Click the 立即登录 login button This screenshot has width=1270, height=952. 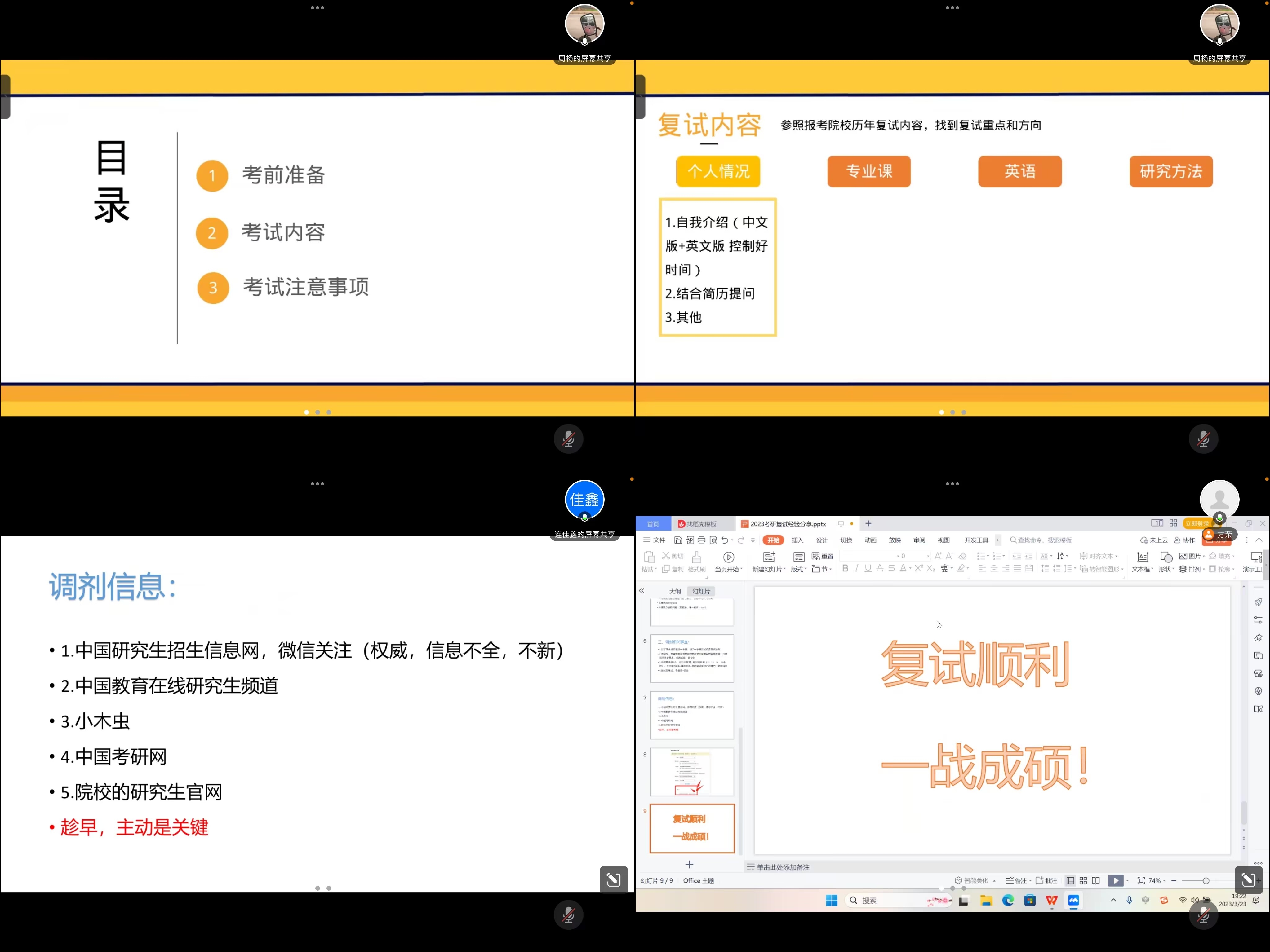[1197, 523]
